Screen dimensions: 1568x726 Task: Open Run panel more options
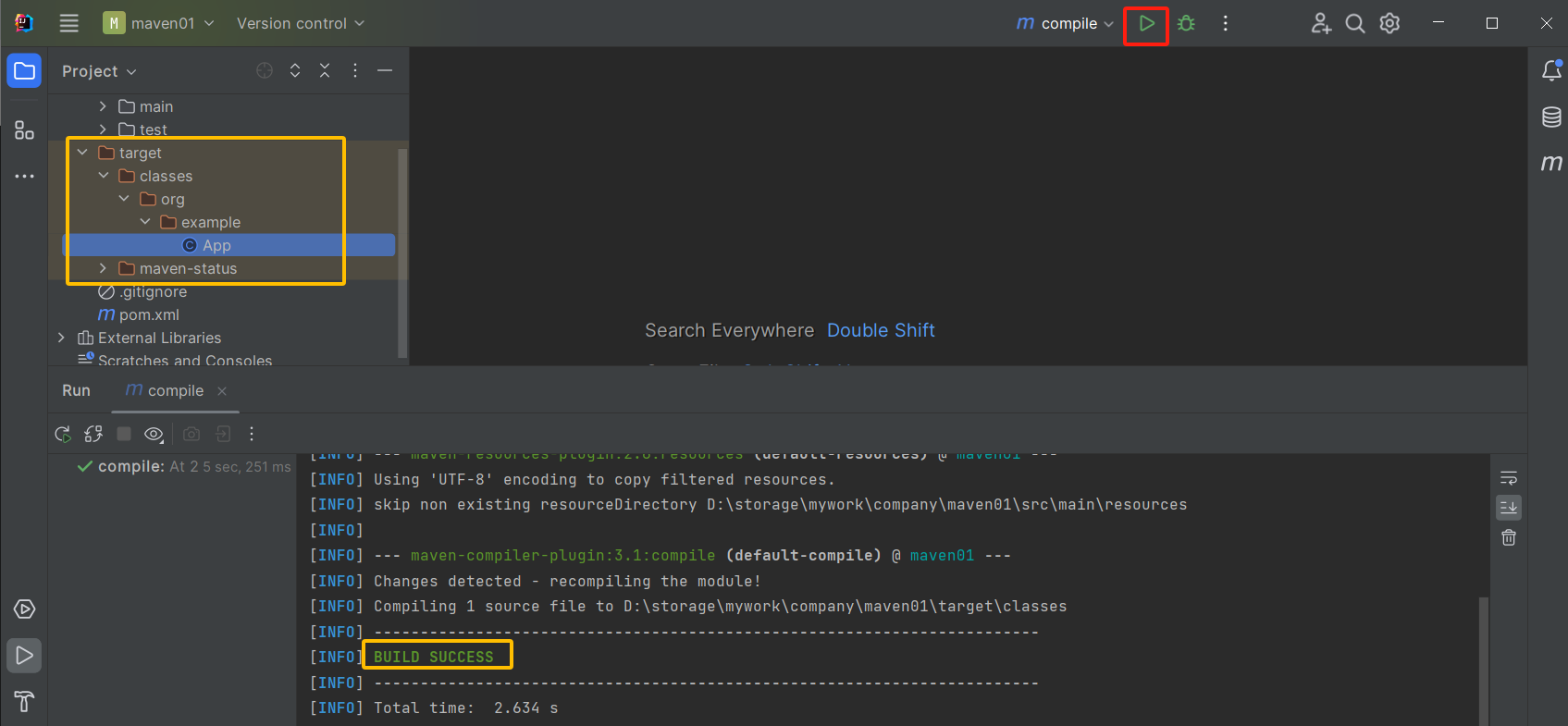coord(252,434)
